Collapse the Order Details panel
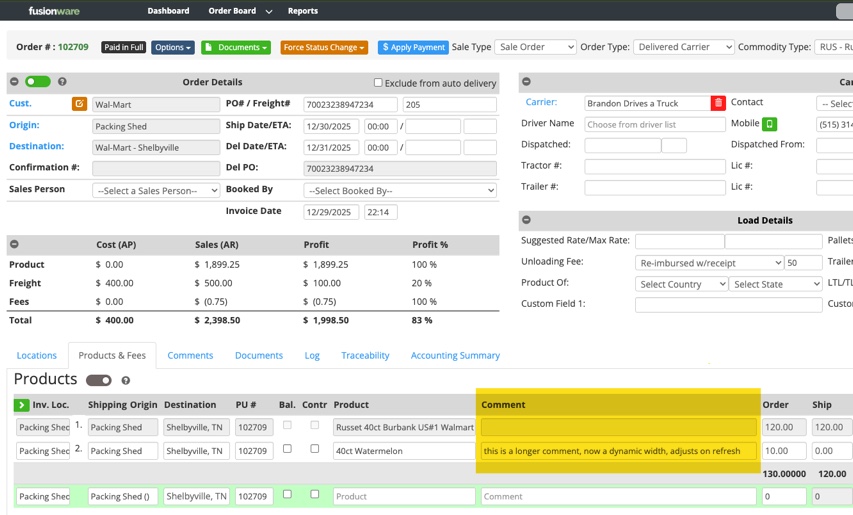Image resolution: width=853 pixels, height=515 pixels. click(x=14, y=82)
